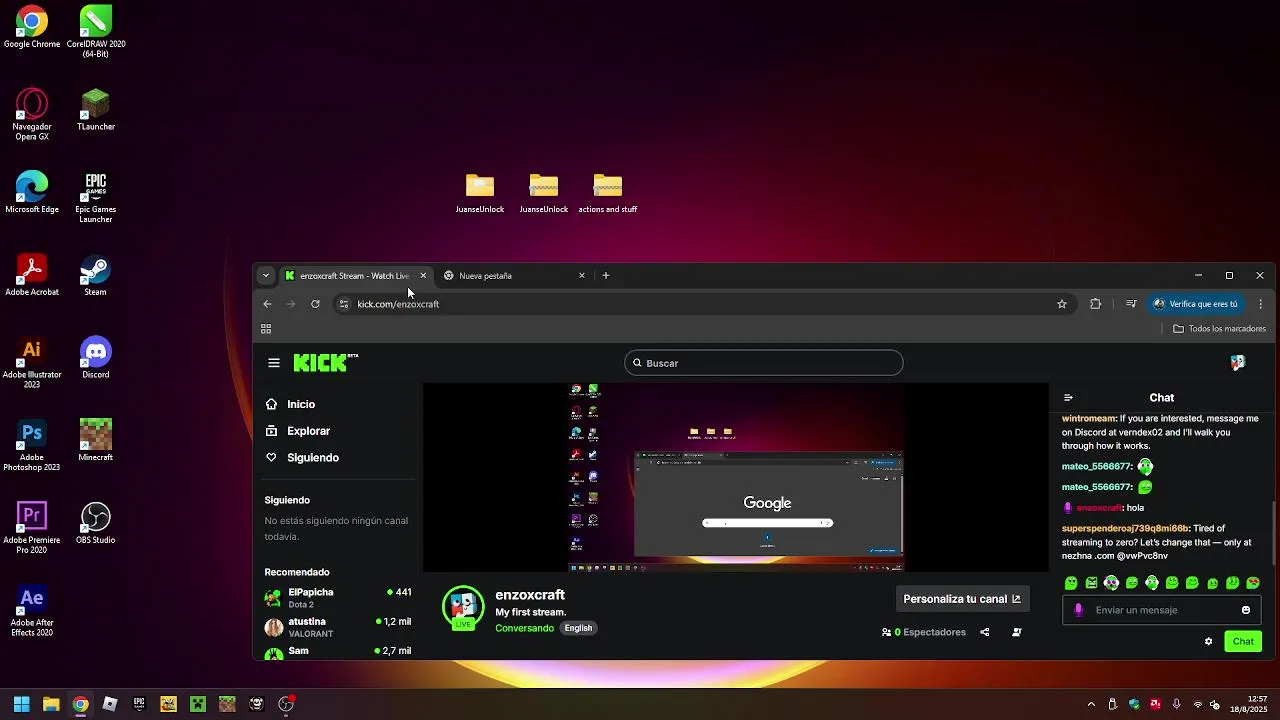Bookmark this page with the star icon

point(1062,304)
